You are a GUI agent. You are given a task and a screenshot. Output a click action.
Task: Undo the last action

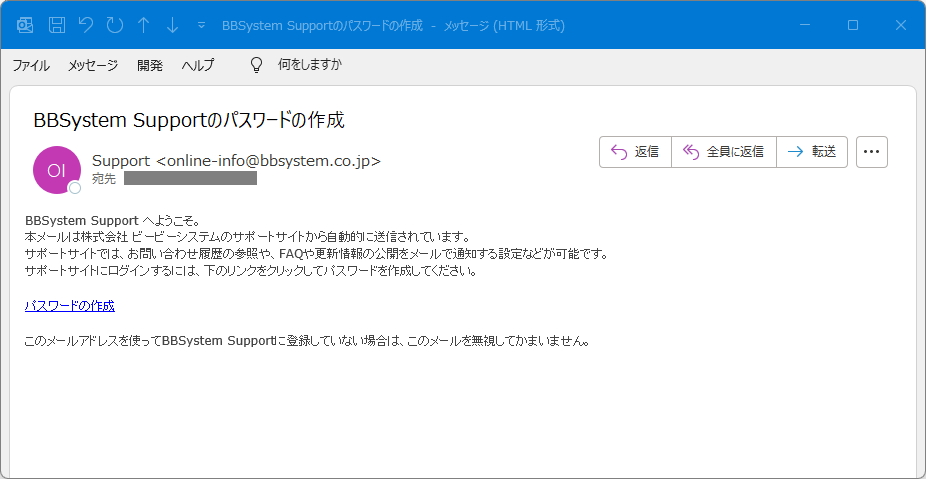click(x=86, y=25)
